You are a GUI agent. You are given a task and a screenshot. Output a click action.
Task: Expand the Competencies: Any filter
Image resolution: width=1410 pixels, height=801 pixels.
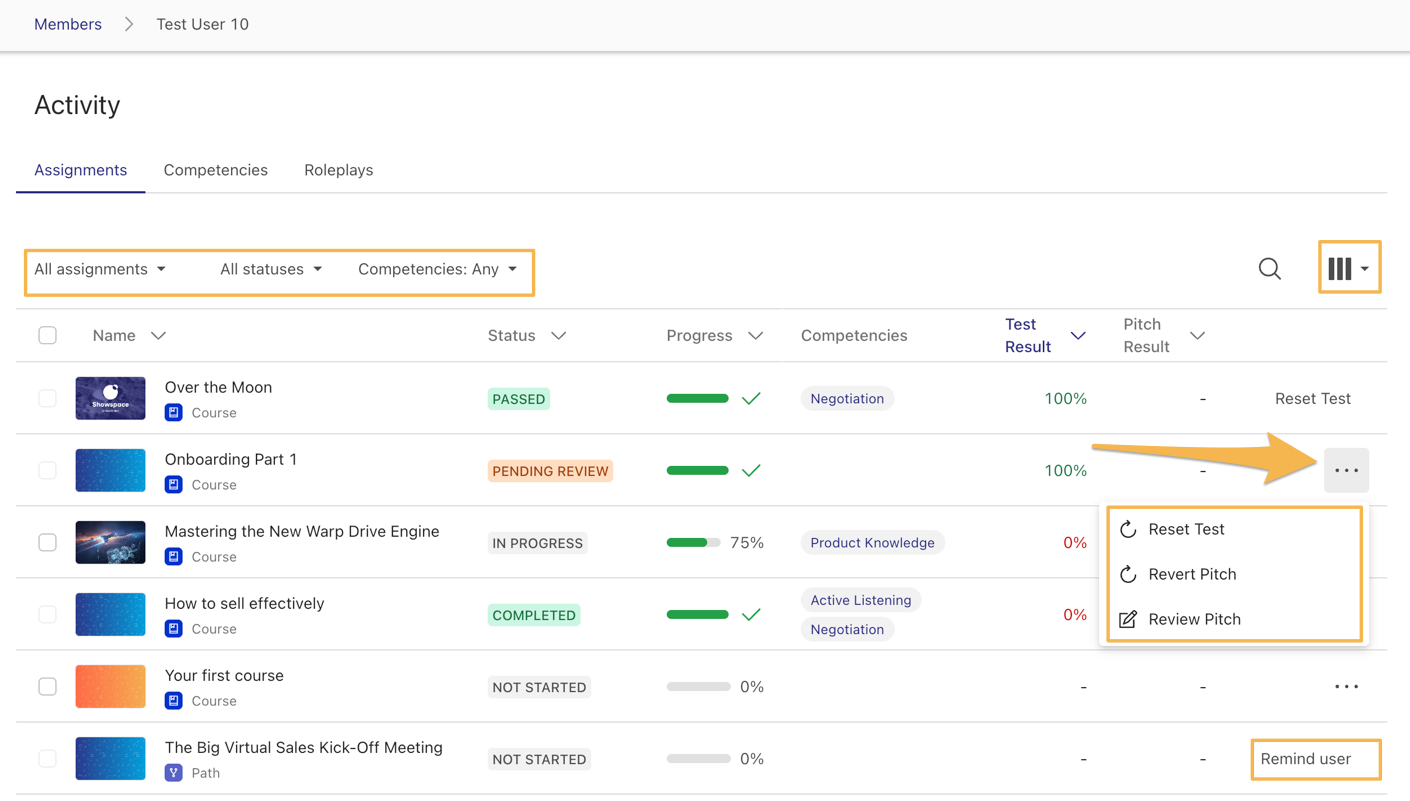(437, 269)
